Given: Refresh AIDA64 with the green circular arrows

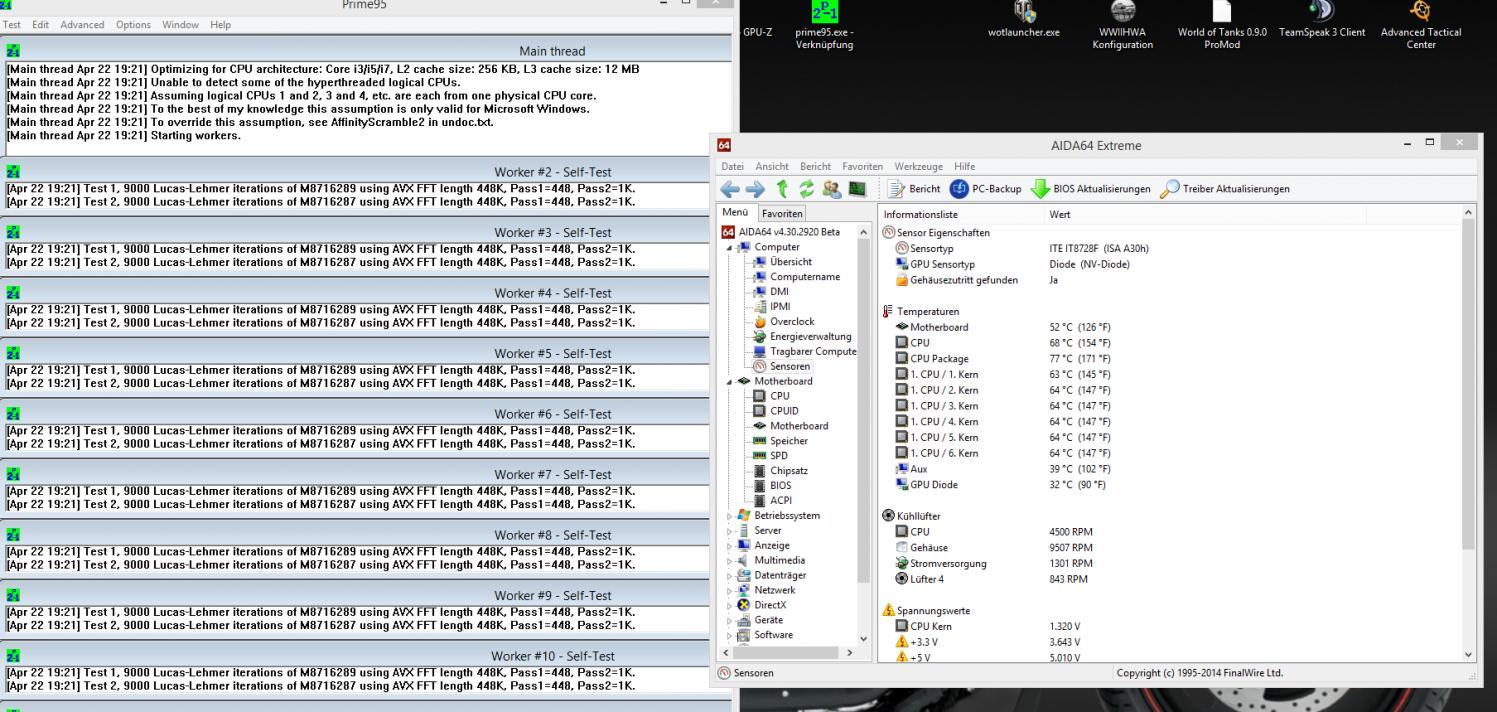Looking at the screenshot, I should (806, 189).
